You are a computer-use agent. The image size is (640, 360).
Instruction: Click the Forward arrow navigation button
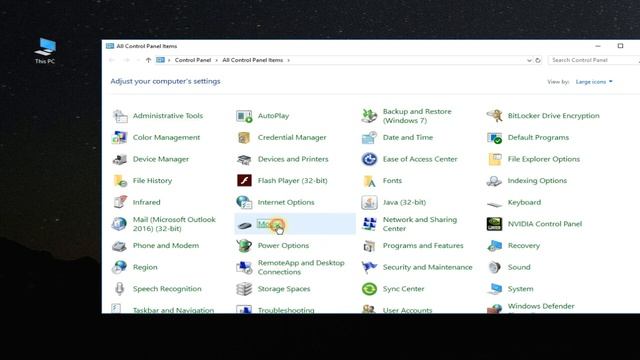pos(127,60)
